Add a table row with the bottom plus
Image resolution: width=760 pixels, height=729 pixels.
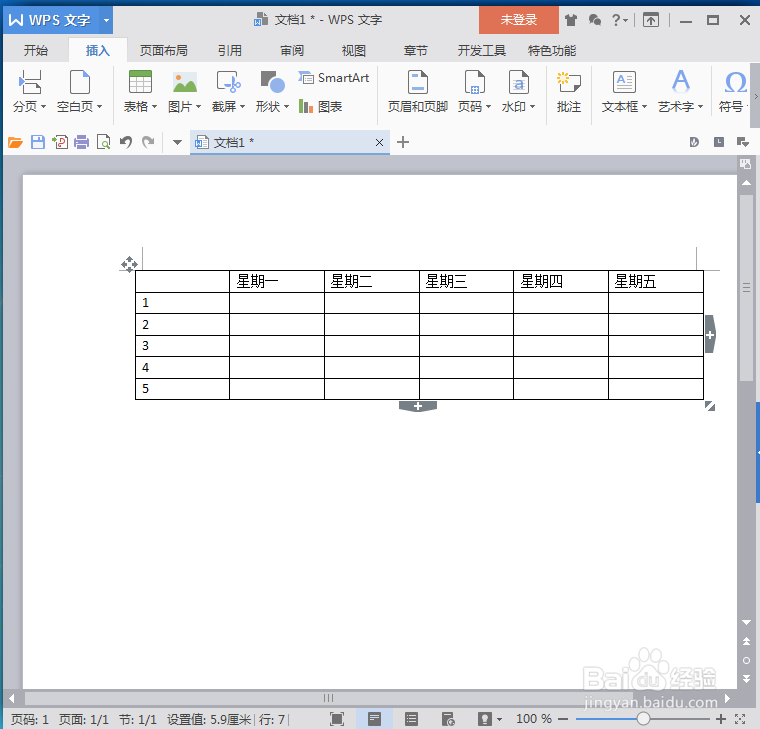pos(418,406)
